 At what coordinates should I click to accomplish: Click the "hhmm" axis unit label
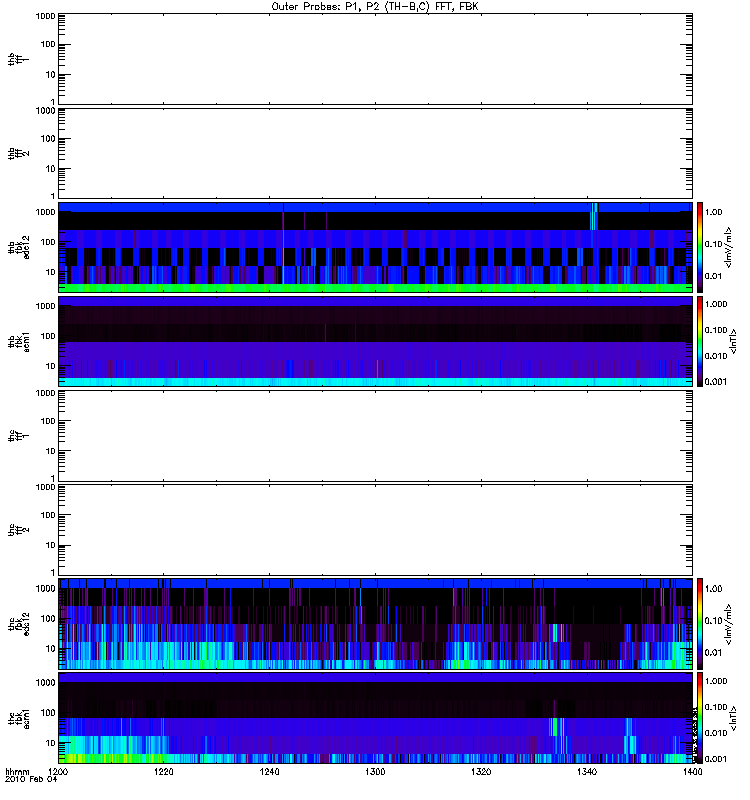(17, 772)
